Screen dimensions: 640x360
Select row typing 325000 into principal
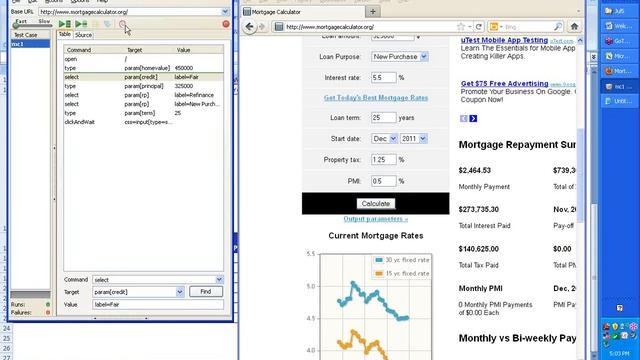143,86
